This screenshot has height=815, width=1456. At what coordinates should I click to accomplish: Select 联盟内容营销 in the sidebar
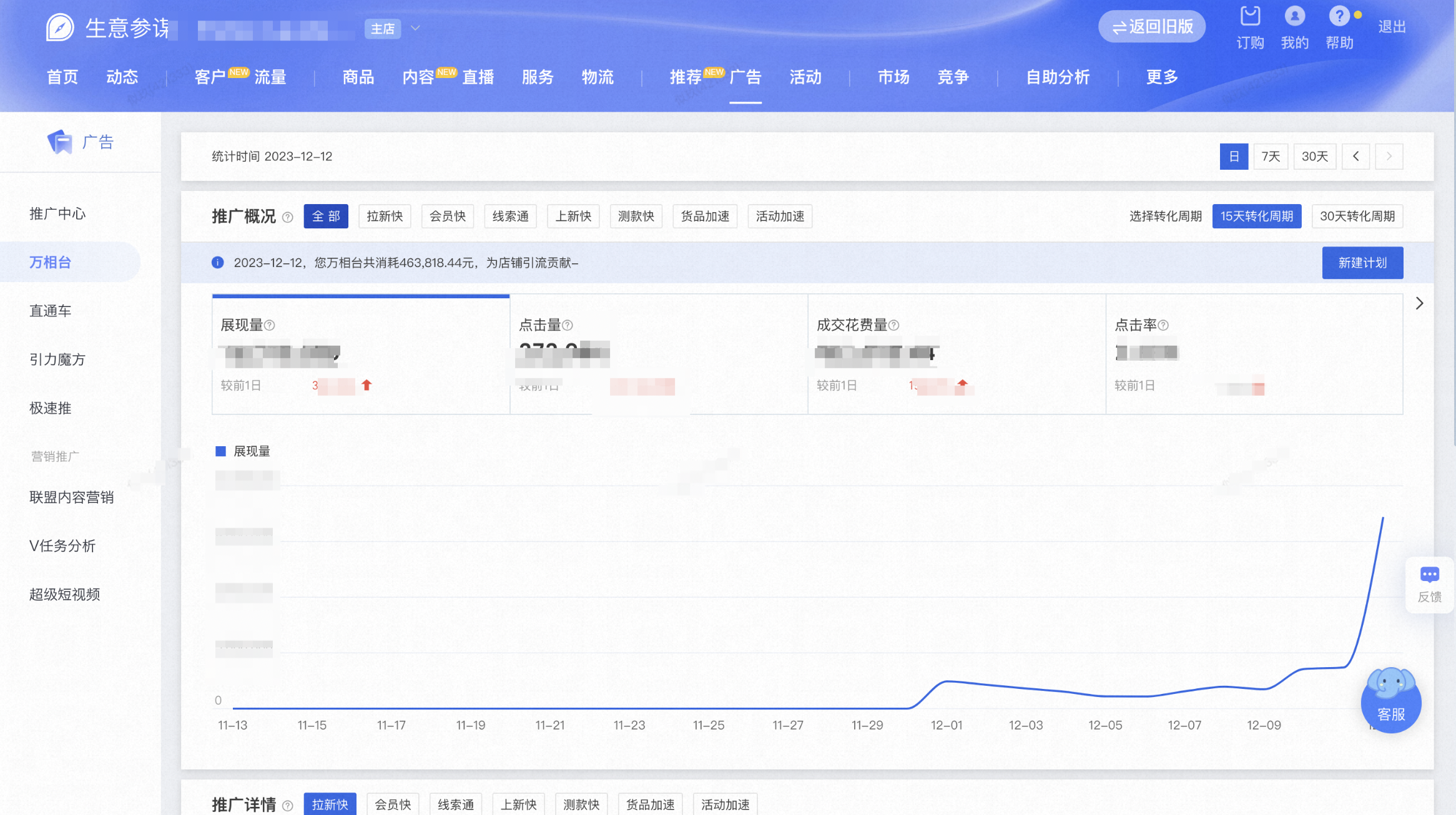point(72,497)
